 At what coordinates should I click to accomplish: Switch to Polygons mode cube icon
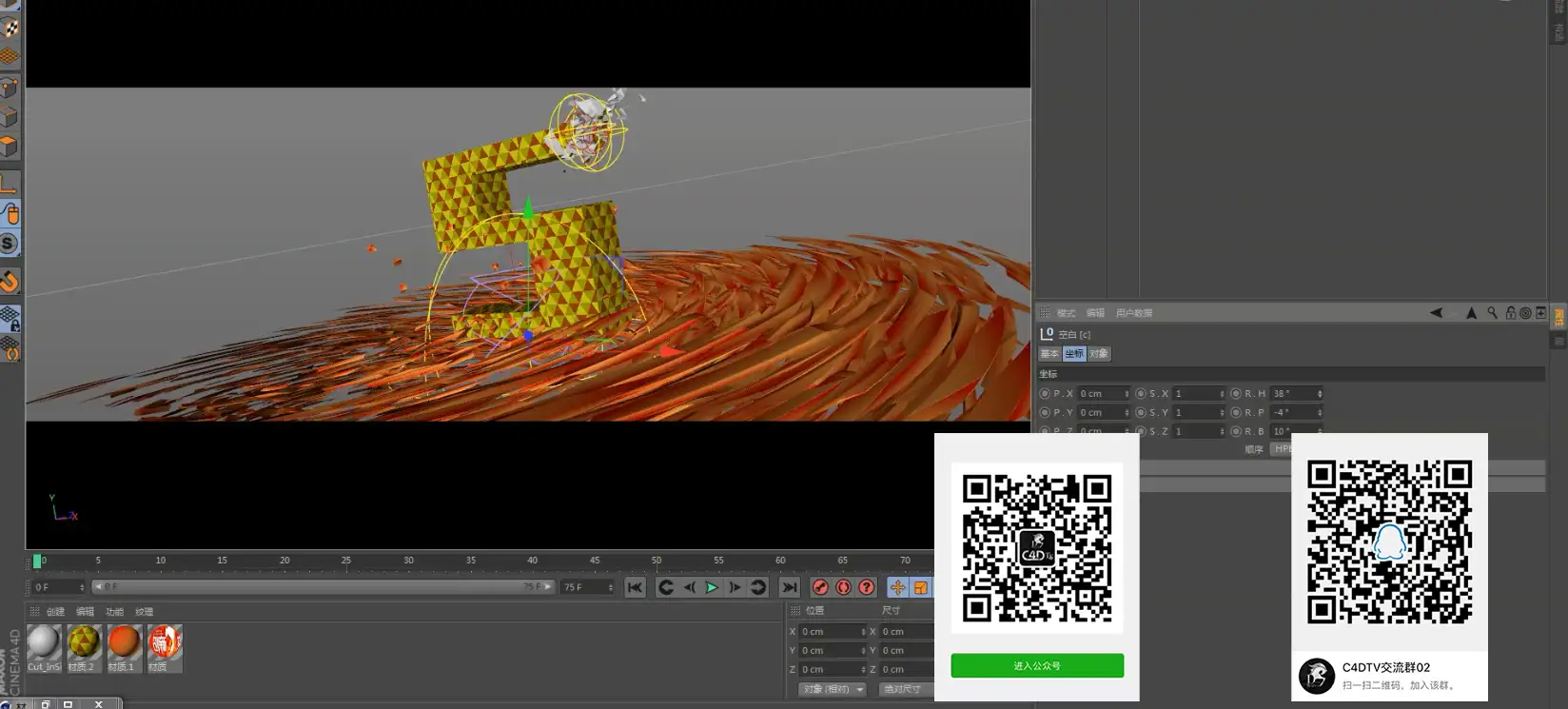point(10,147)
